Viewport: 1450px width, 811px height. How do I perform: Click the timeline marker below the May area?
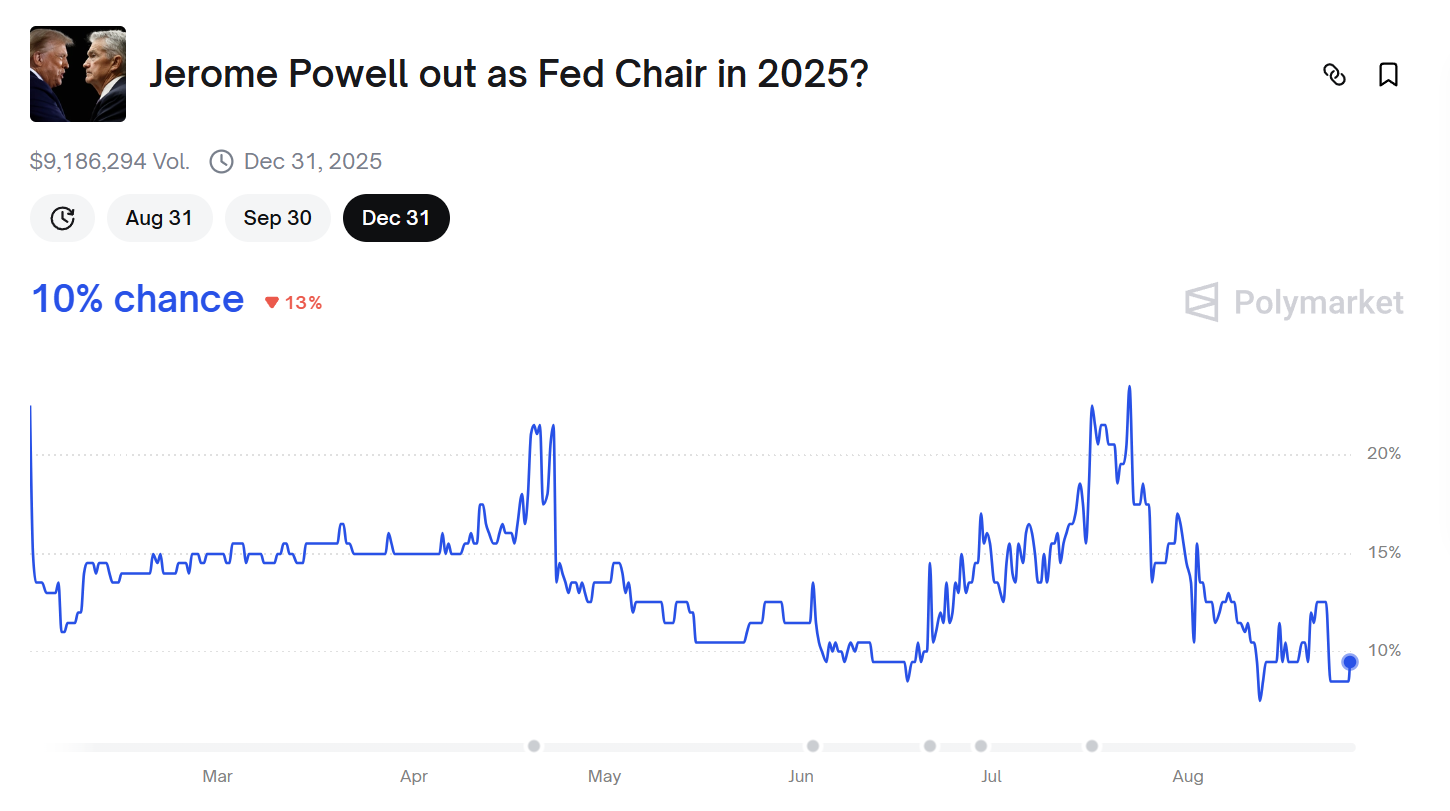pyautogui.click(x=534, y=745)
